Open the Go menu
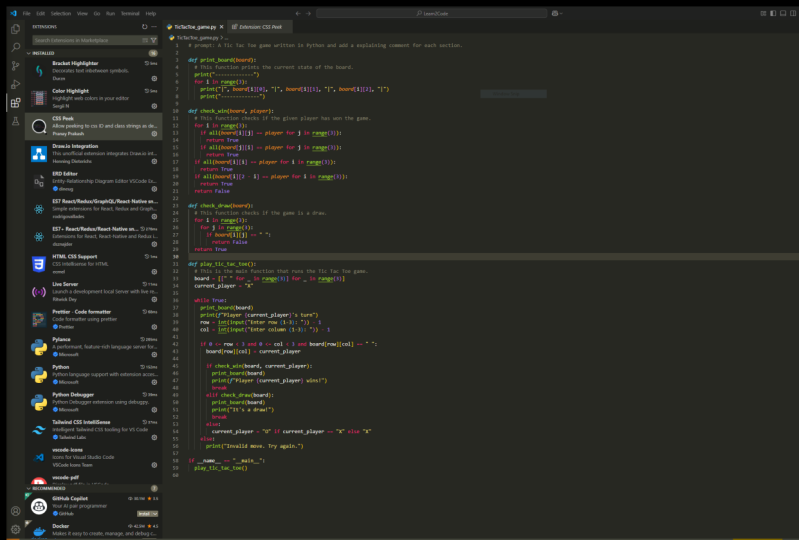Image resolution: width=799 pixels, height=540 pixels. [x=97, y=13]
